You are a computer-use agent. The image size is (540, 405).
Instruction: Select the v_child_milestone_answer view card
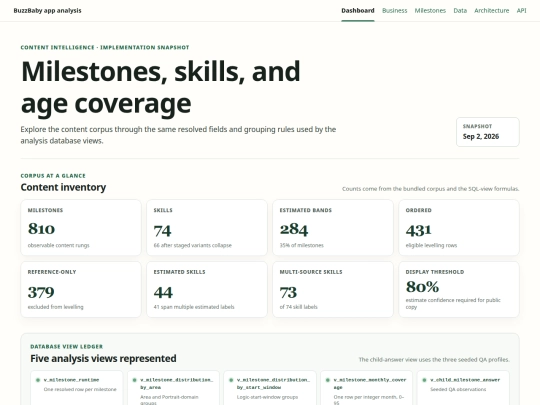(x=463, y=388)
